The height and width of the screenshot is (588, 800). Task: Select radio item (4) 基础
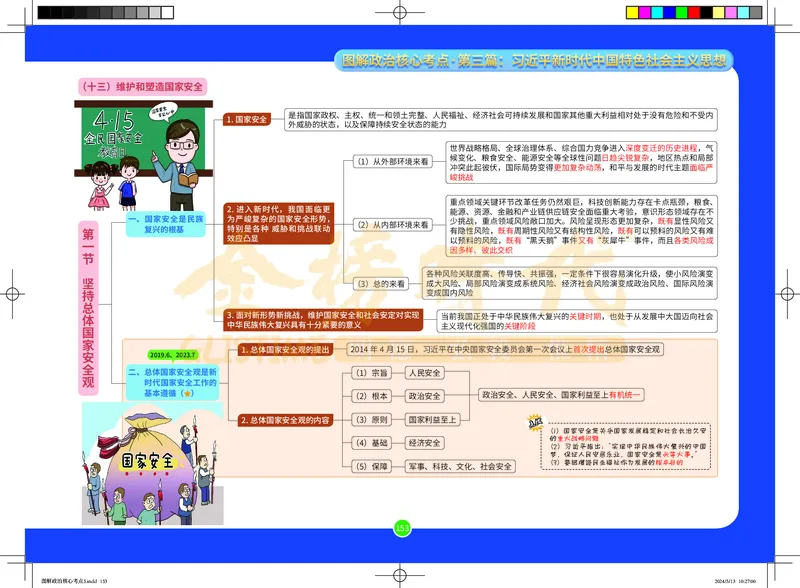pyautogui.click(x=372, y=442)
